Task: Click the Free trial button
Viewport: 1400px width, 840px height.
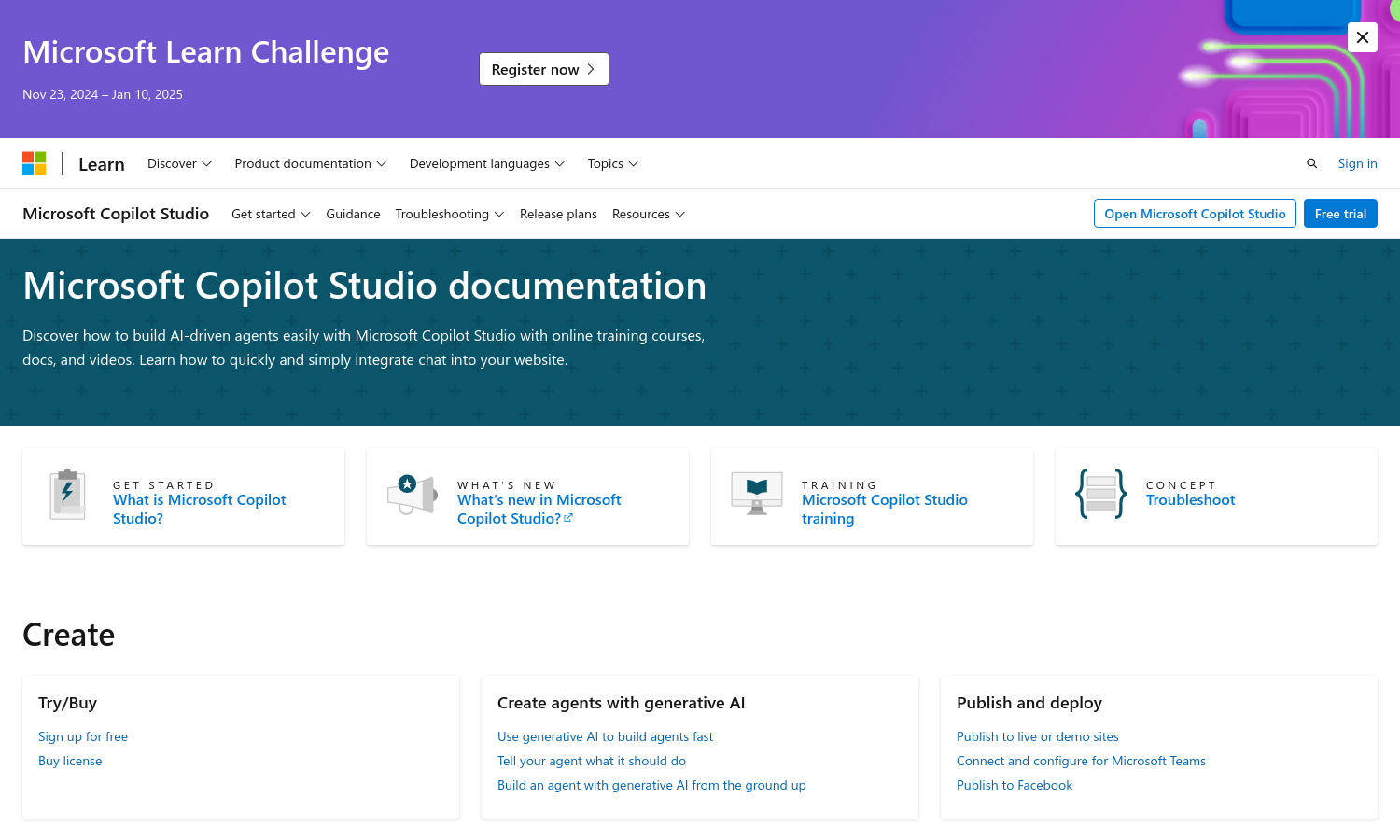Action: point(1339,214)
